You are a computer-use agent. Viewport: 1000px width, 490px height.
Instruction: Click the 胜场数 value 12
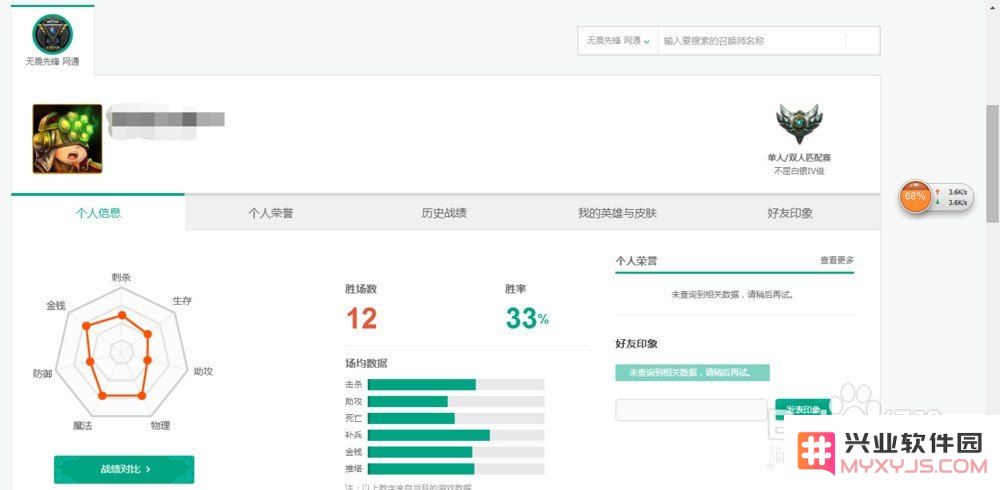[362, 318]
